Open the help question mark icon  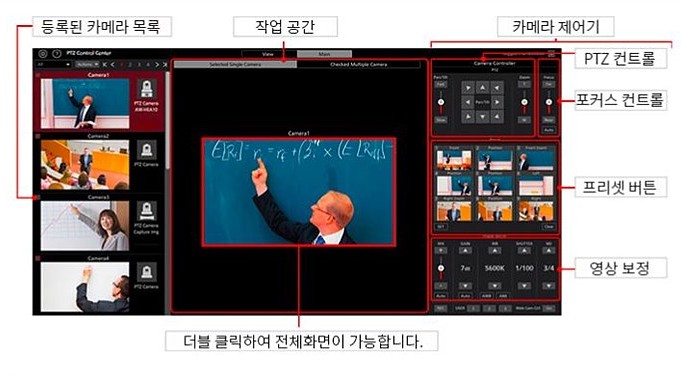tap(56, 54)
